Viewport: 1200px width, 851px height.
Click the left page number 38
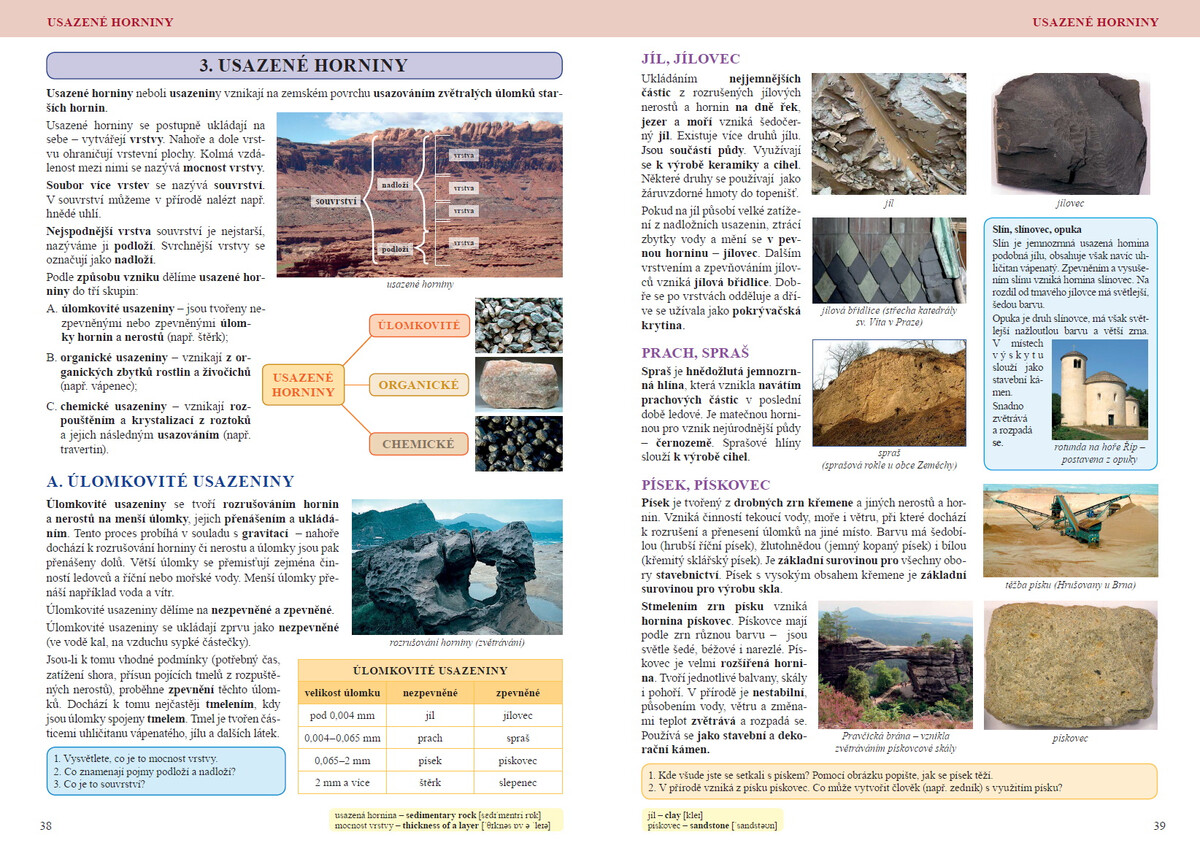pos(45,826)
